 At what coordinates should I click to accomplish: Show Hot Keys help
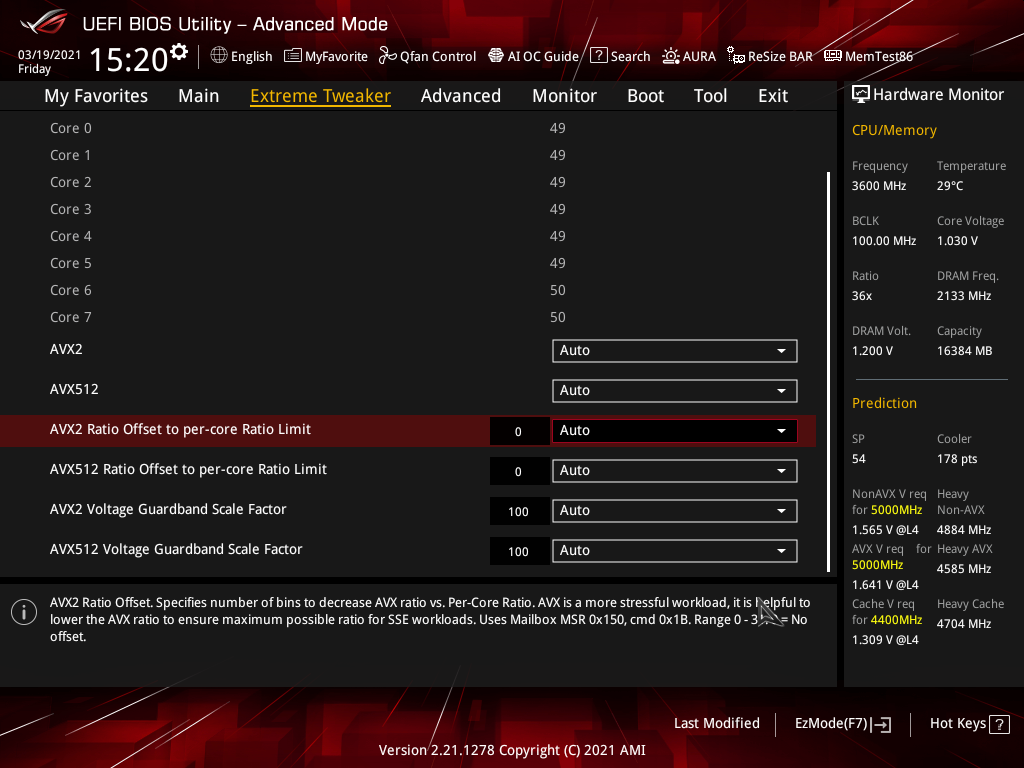coord(969,724)
